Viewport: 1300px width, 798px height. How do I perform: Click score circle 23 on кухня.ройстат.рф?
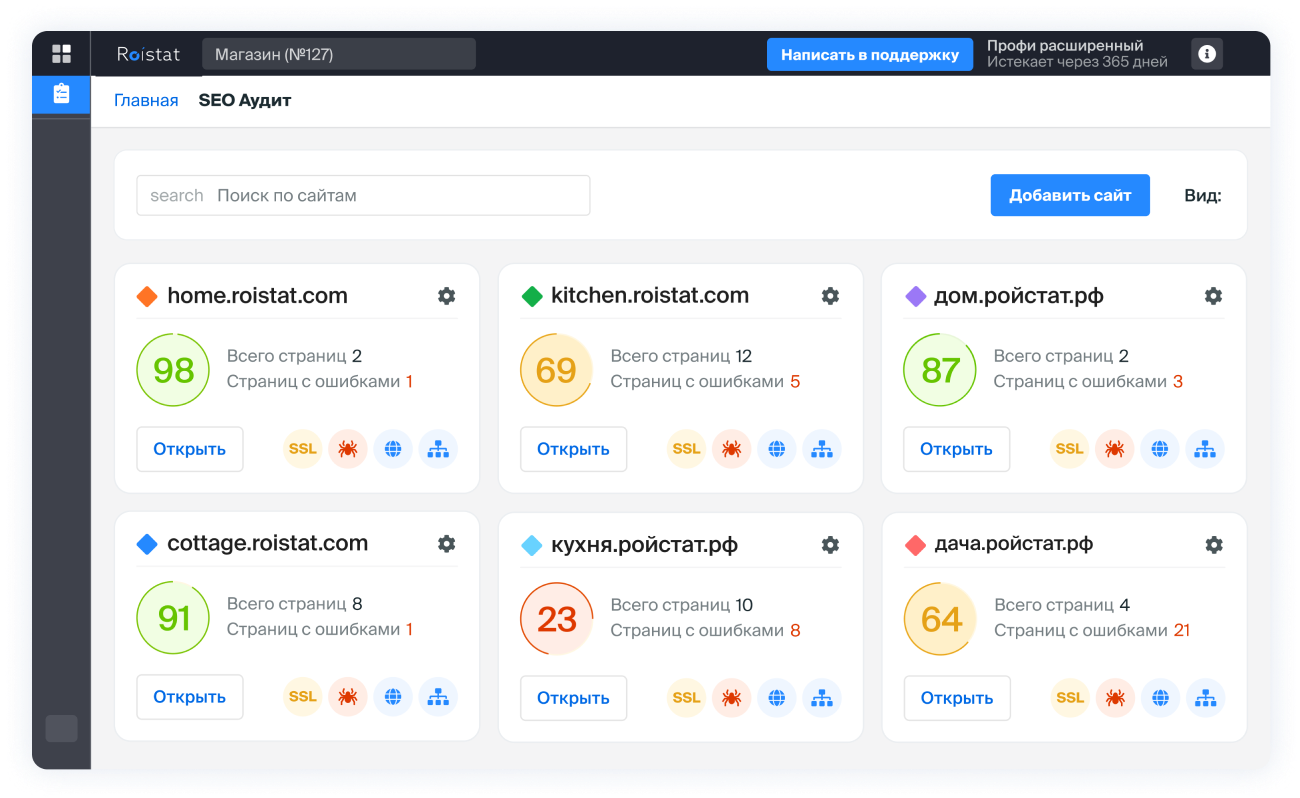(557, 619)
